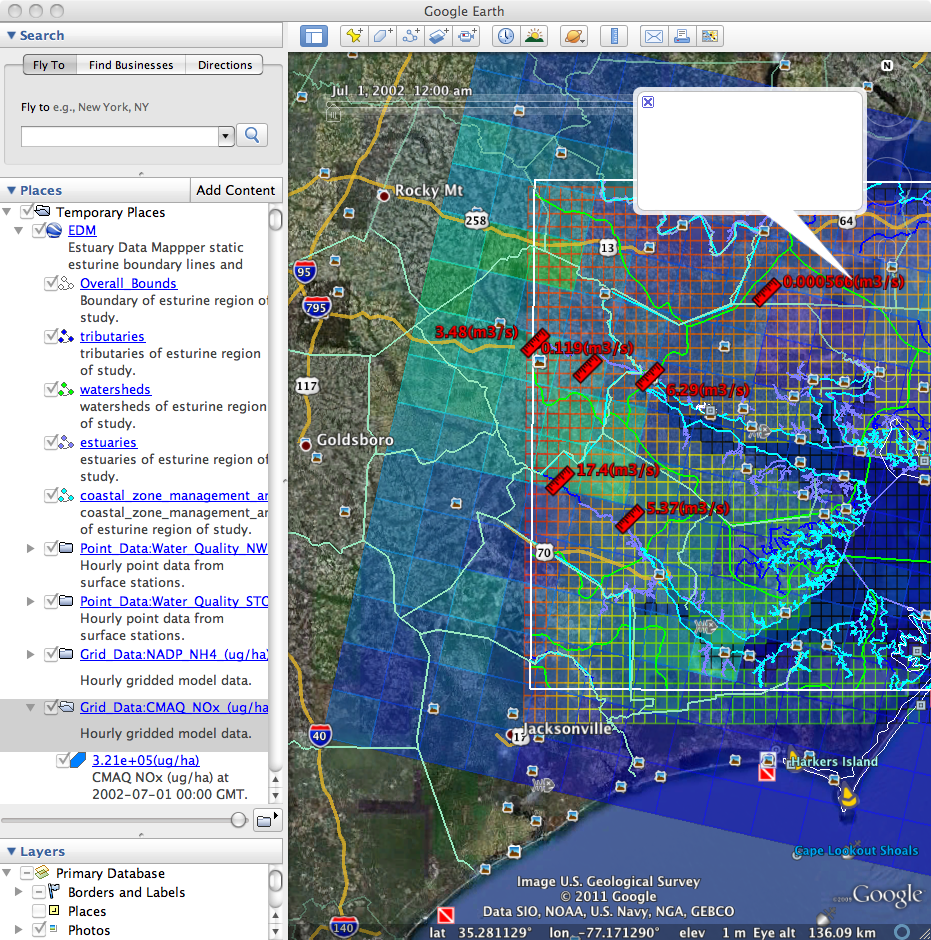Expand the Grid_Data:NADP_NH4 folder
The image size is (931, 940).
coord(30,655)
